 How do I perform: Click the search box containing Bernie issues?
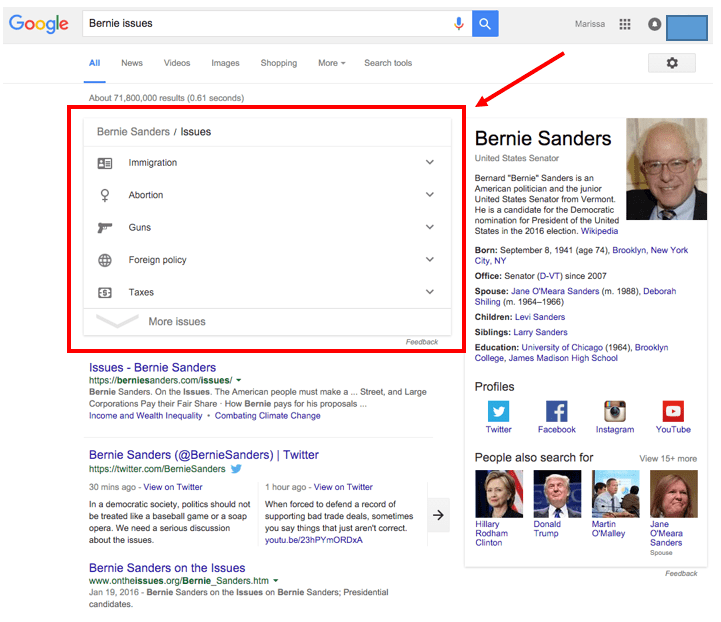coord(265,23)
